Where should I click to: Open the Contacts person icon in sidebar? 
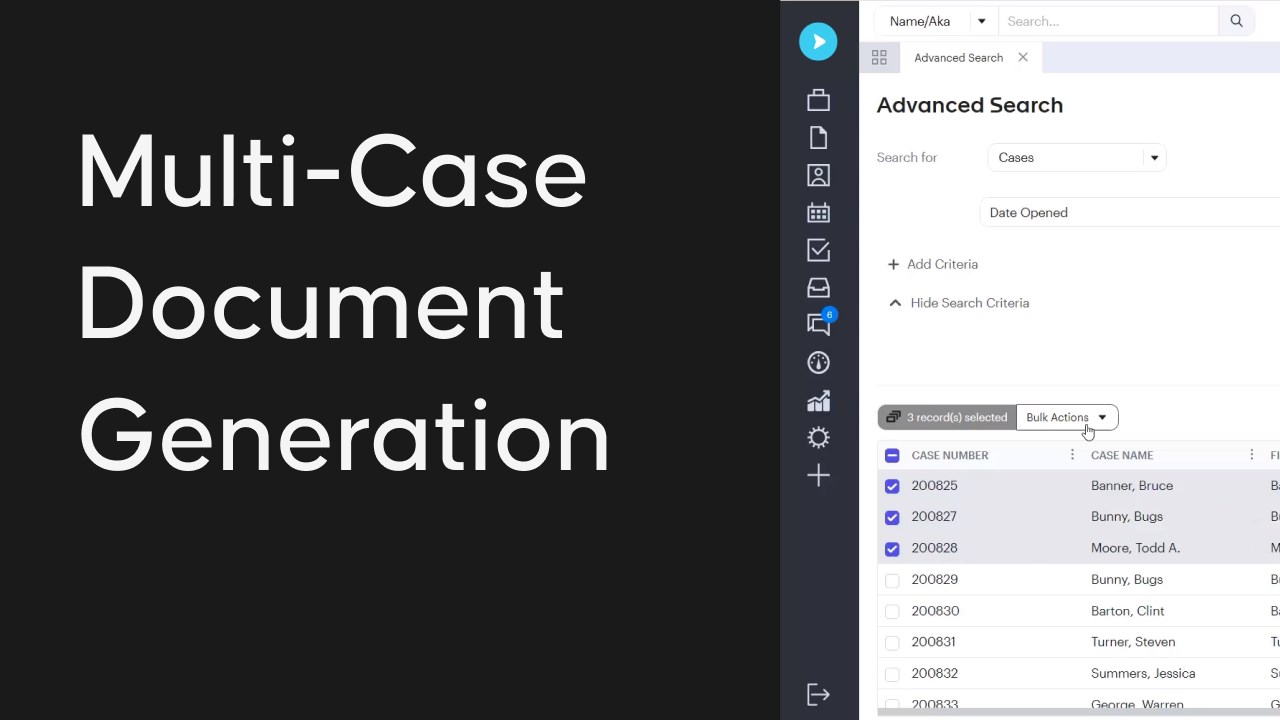[x=818, y=175]
